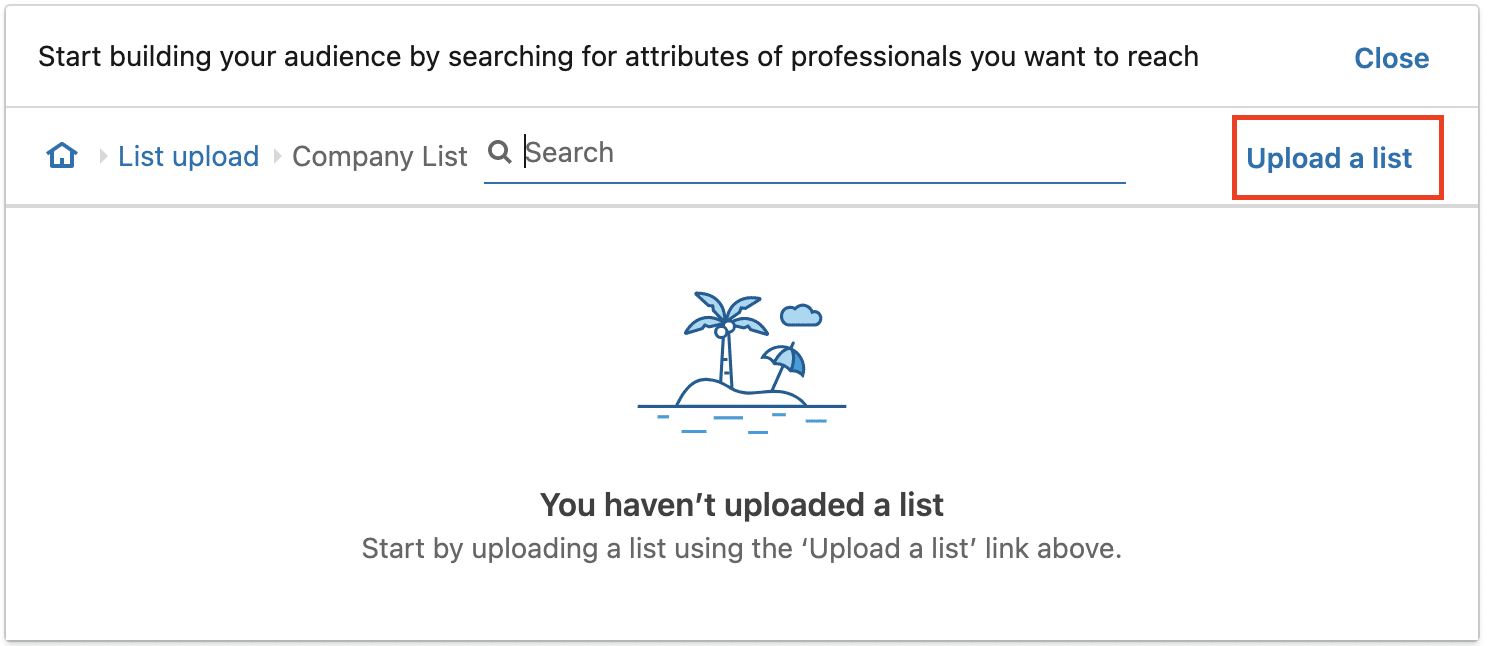Click the word "professionals" in the header sentence

pyautogui.click(x=876, y=57)
